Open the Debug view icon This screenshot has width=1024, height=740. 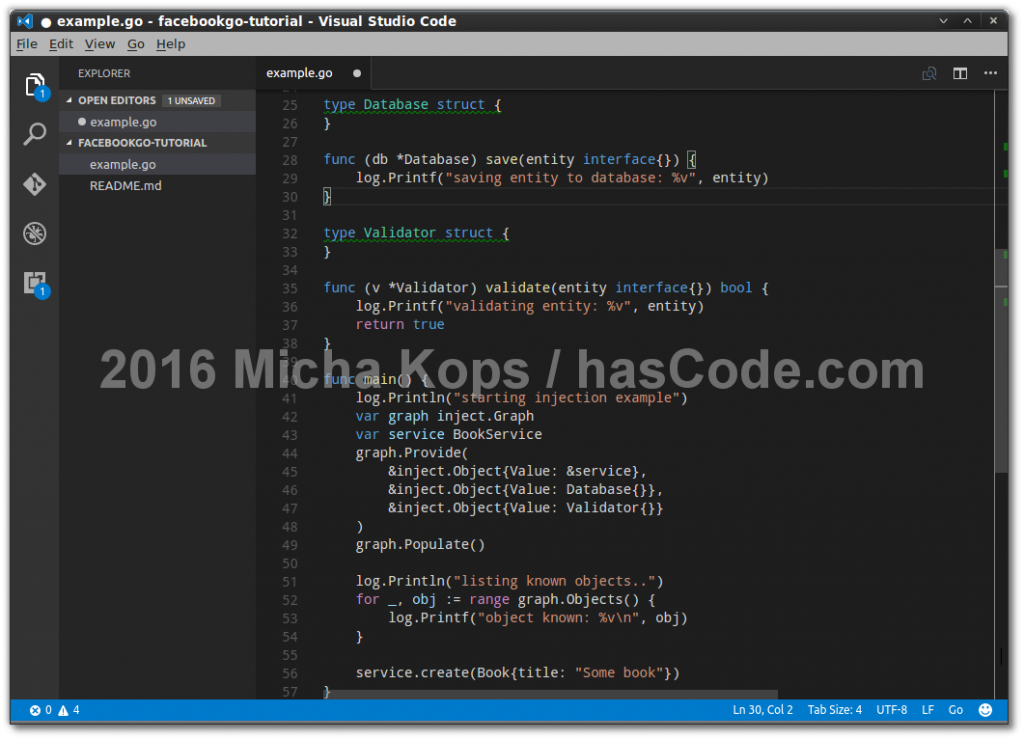pyautogui.click(x=33, y=233)
